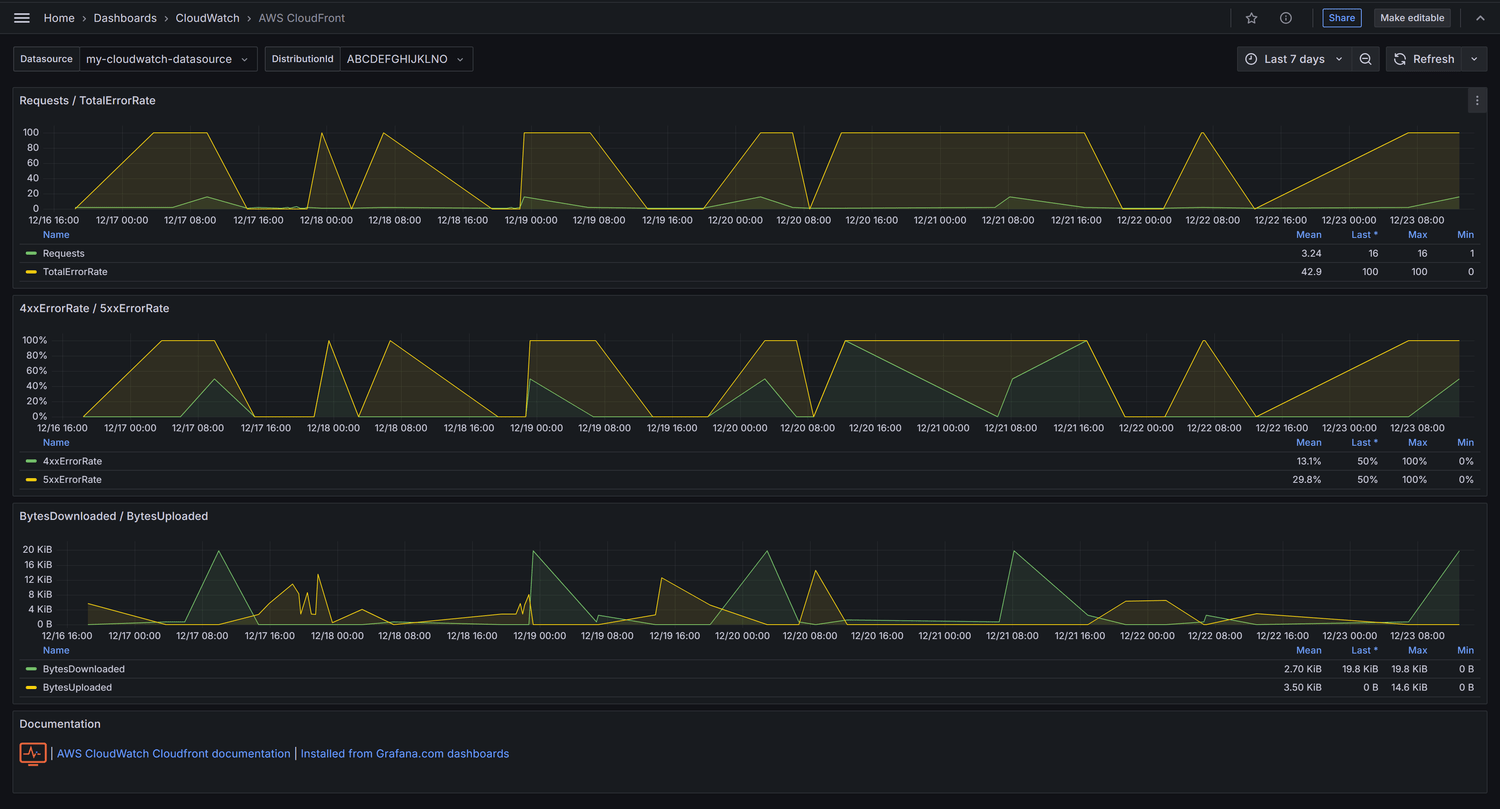Open the AWS CloudWatch Cloudfront documentation link
Viewport: 1500px width, 809px height.
point(172,753)
